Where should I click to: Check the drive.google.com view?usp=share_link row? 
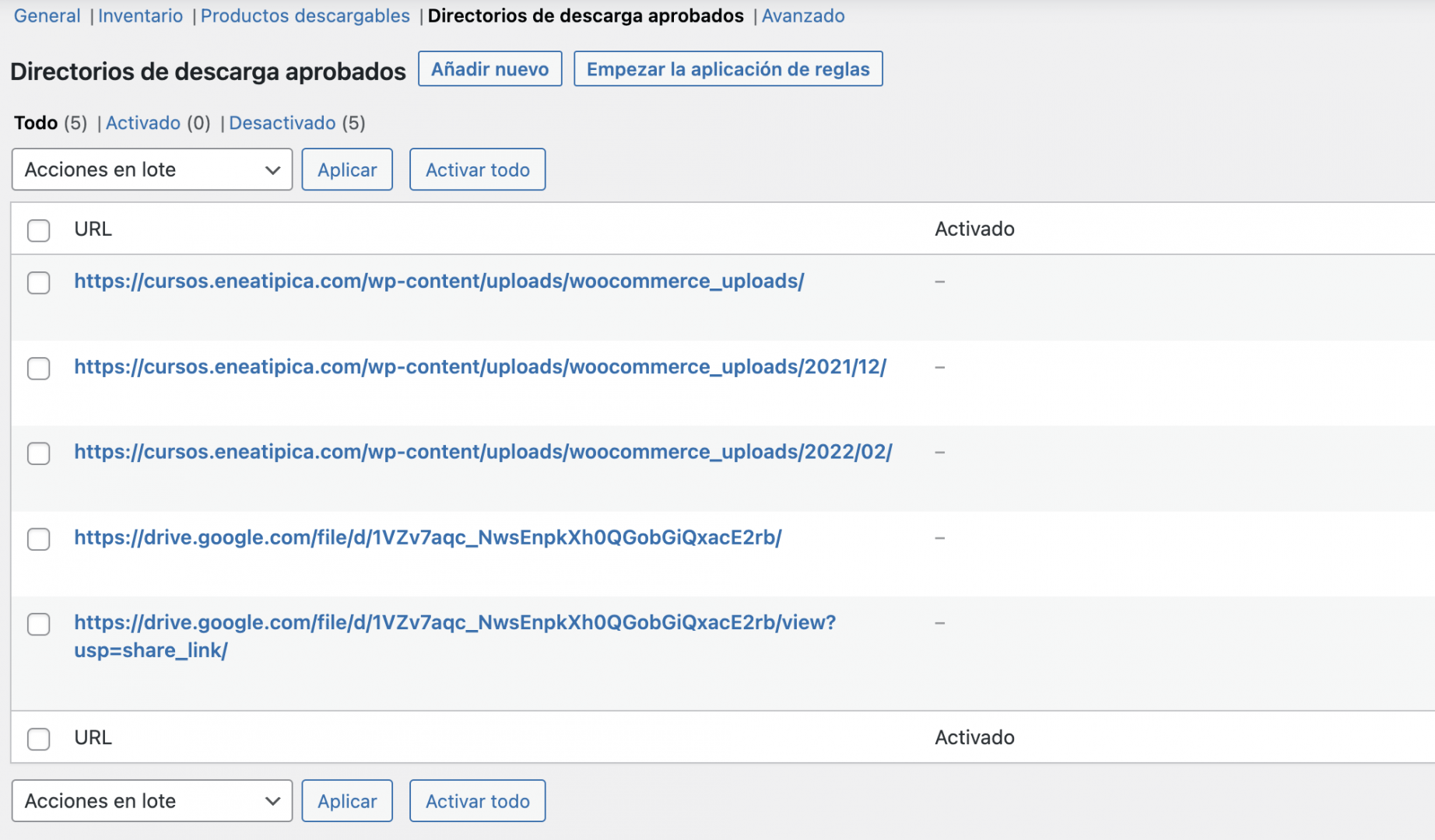click(x=38, y=624)
